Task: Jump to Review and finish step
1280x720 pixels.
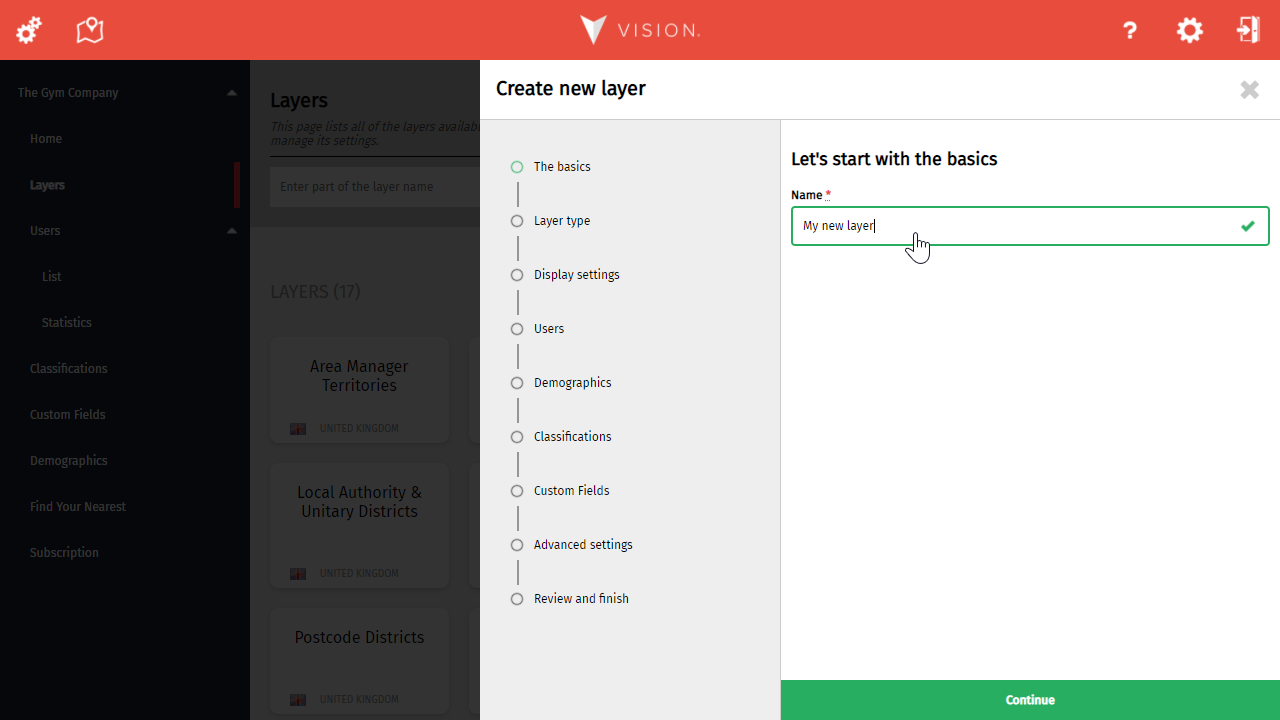Action: 580,599
